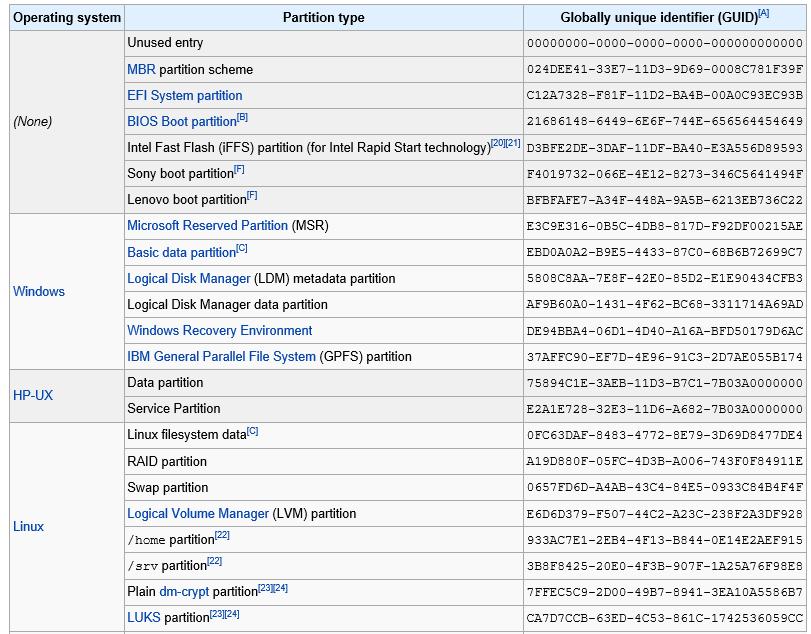Open the Linux operating system link
This screenshot has height=634, width=811.
pos(28,526)
